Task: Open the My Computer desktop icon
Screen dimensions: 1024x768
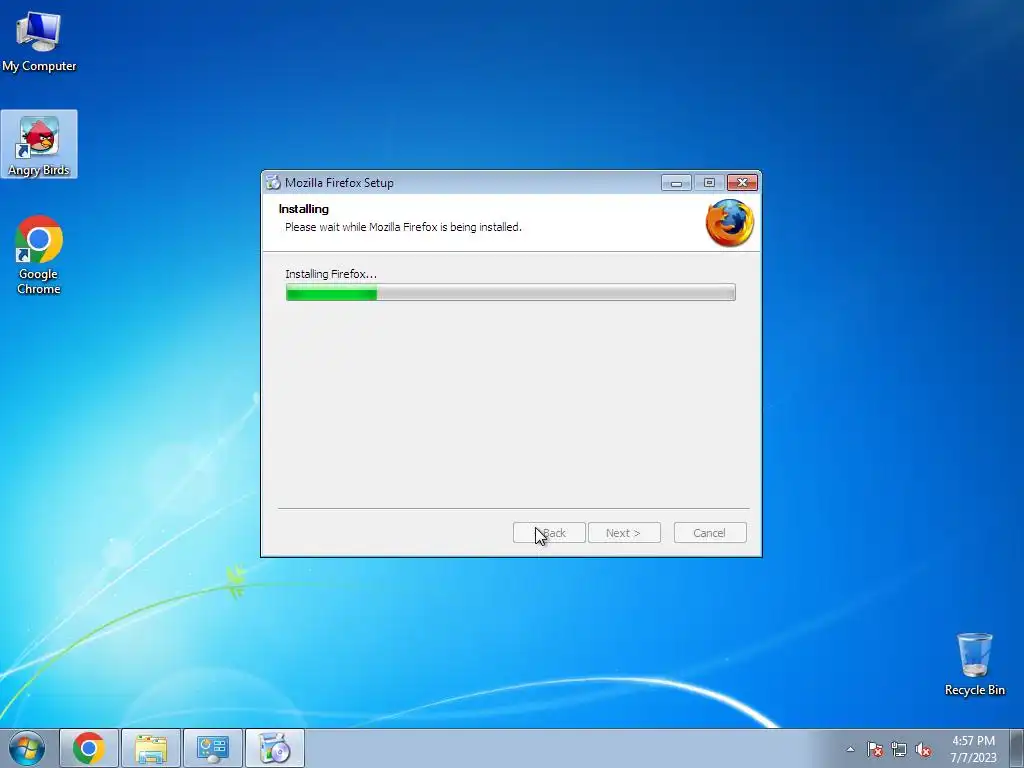Action: click(39, 41)
